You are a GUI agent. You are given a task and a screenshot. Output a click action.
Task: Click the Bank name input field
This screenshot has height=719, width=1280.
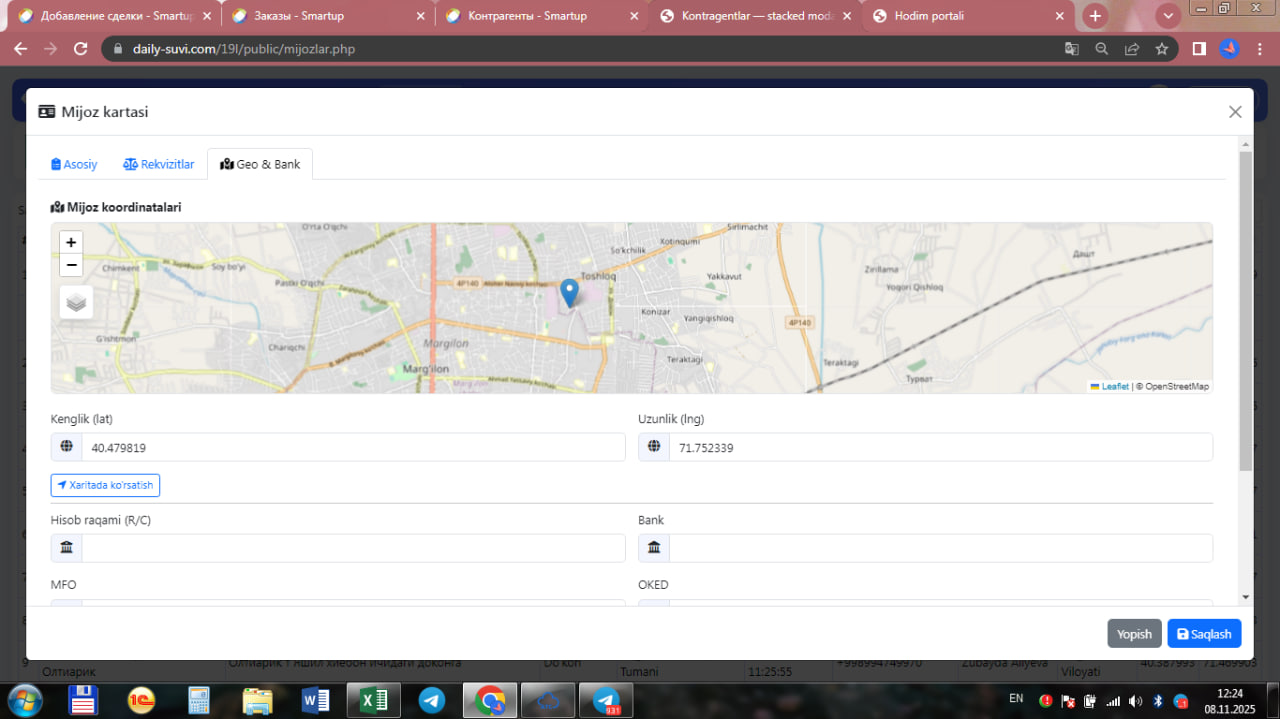click(940, 548)
